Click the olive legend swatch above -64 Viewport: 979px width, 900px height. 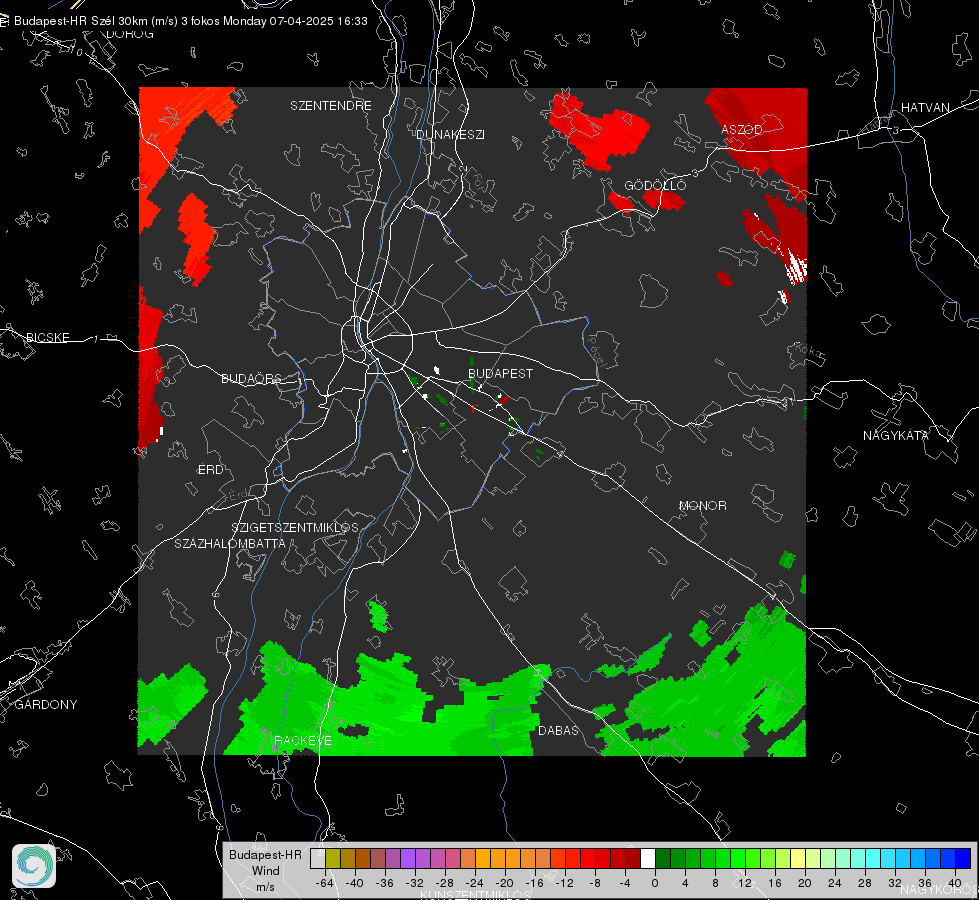tap(332, 858)
